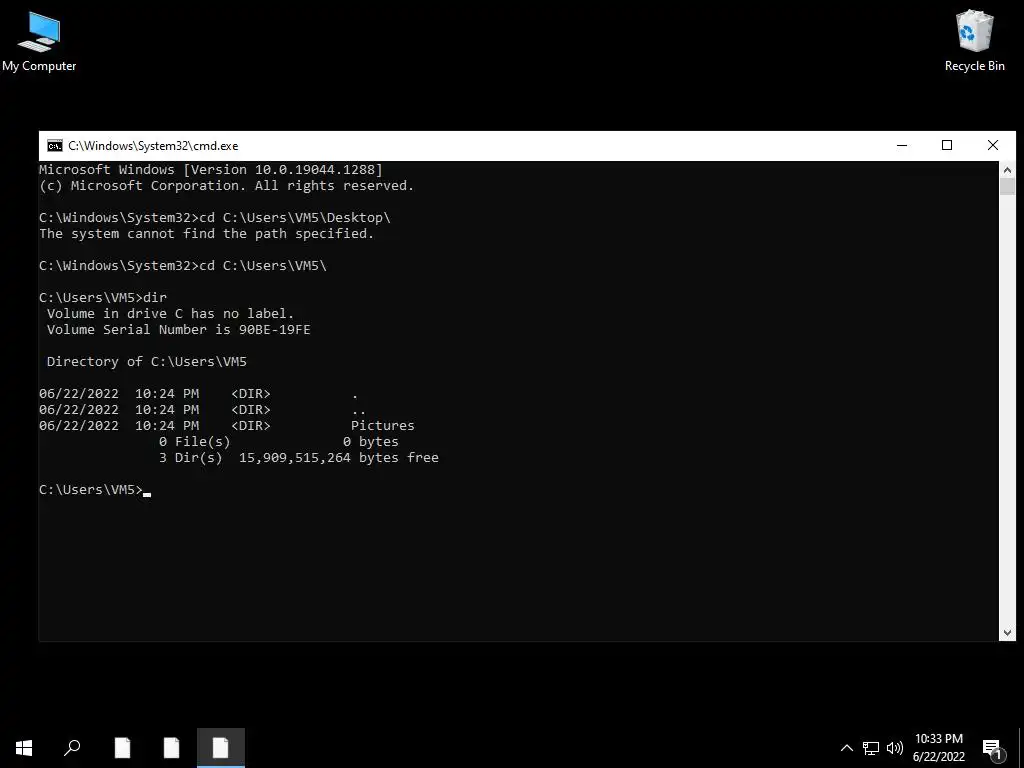Open the Recycle Bin desktop icon

coord(974,41)
